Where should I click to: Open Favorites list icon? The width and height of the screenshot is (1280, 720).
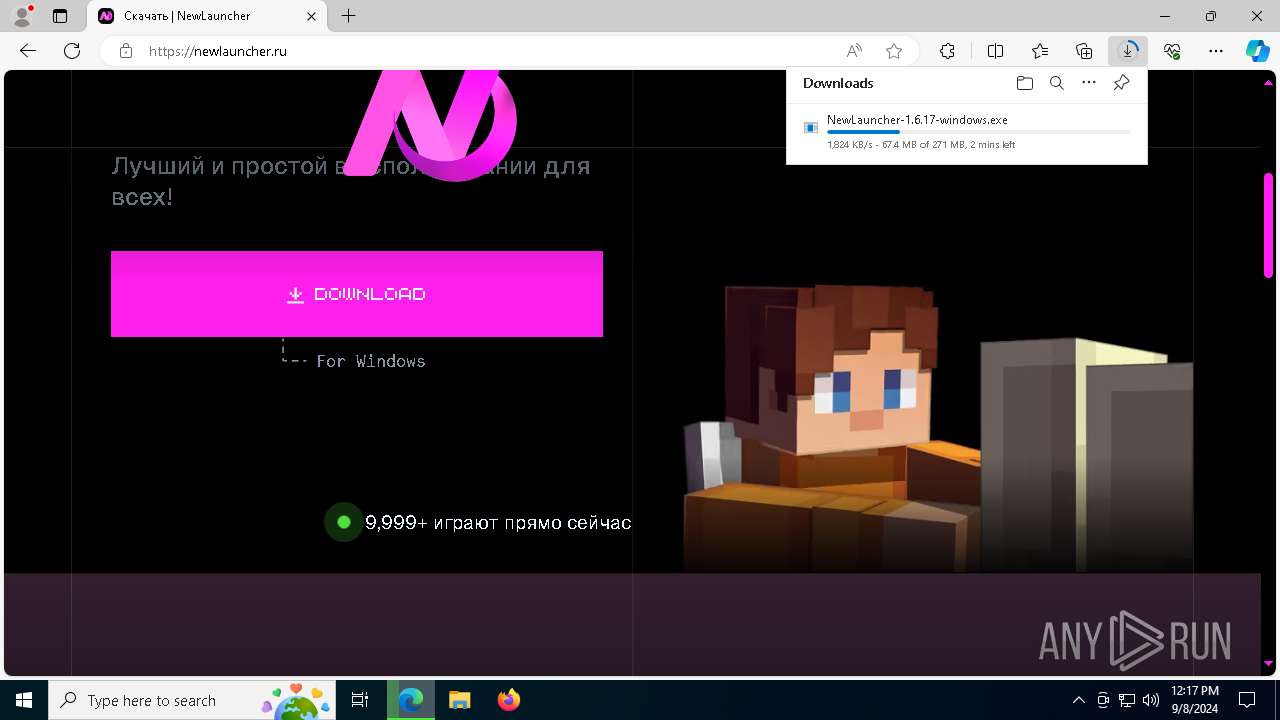point(1040,51)
